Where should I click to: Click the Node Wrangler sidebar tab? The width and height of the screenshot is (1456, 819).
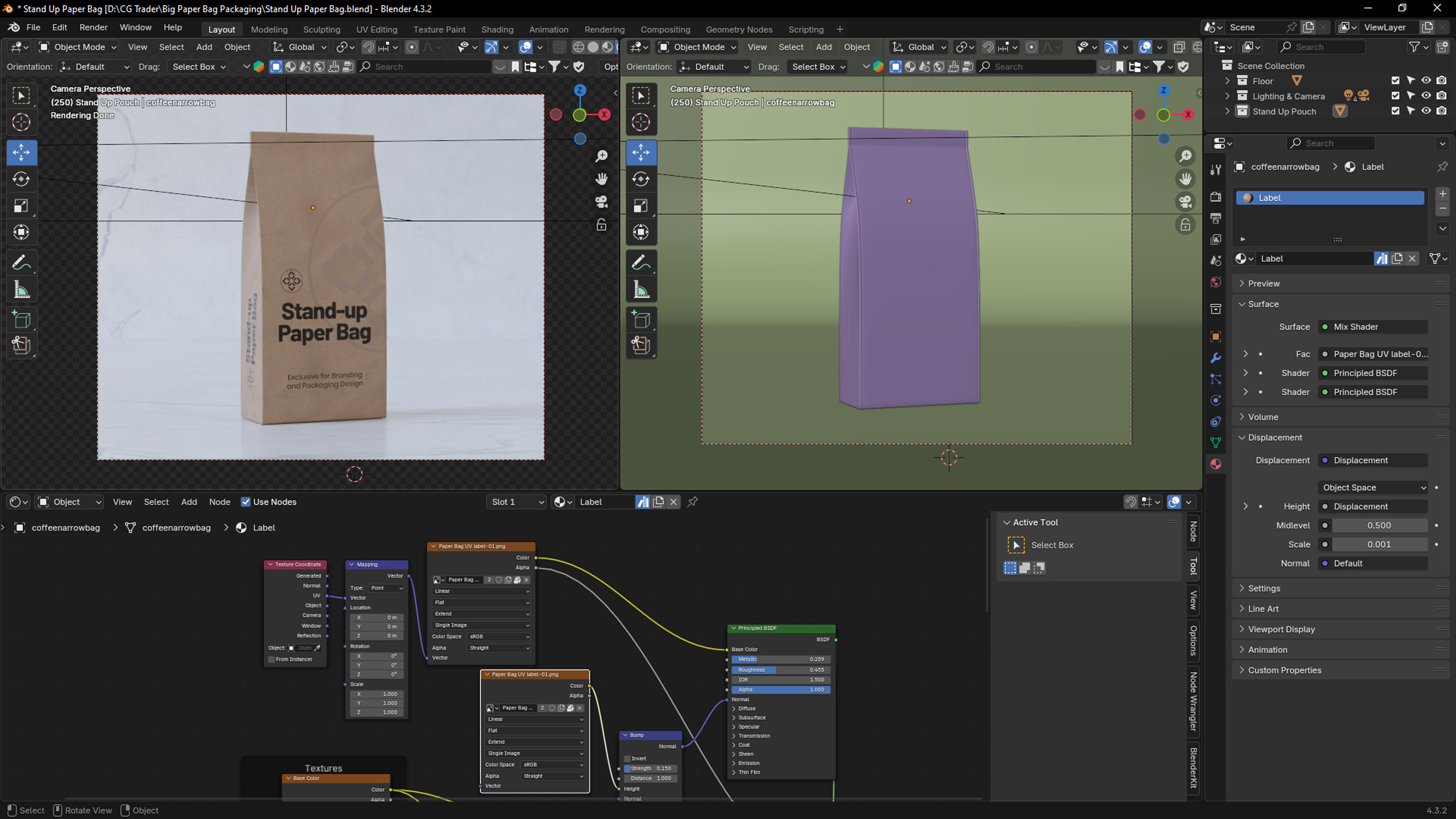[x=1194, y=702]
